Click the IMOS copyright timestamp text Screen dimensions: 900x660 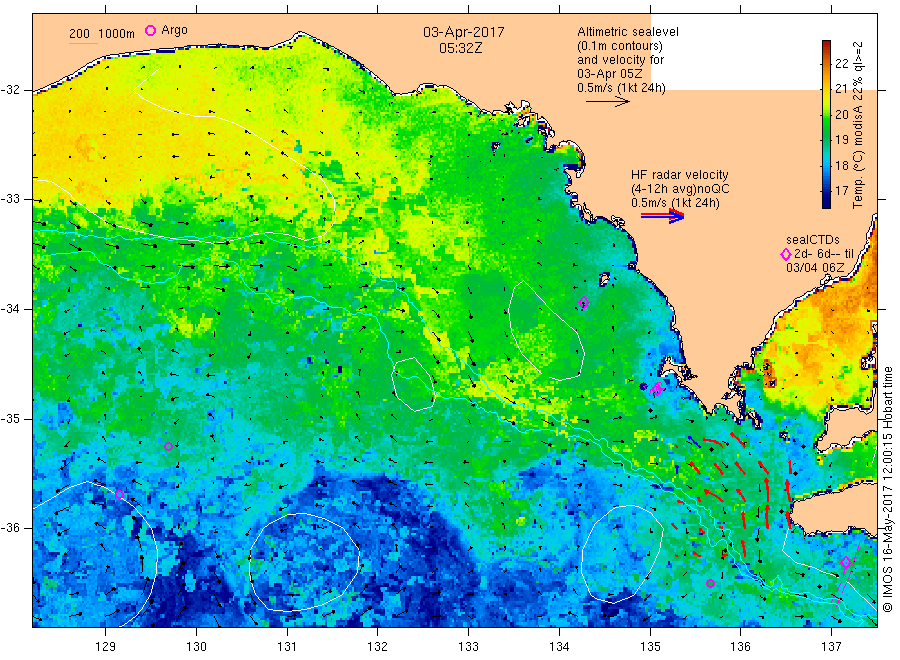(x=888, y=490)
